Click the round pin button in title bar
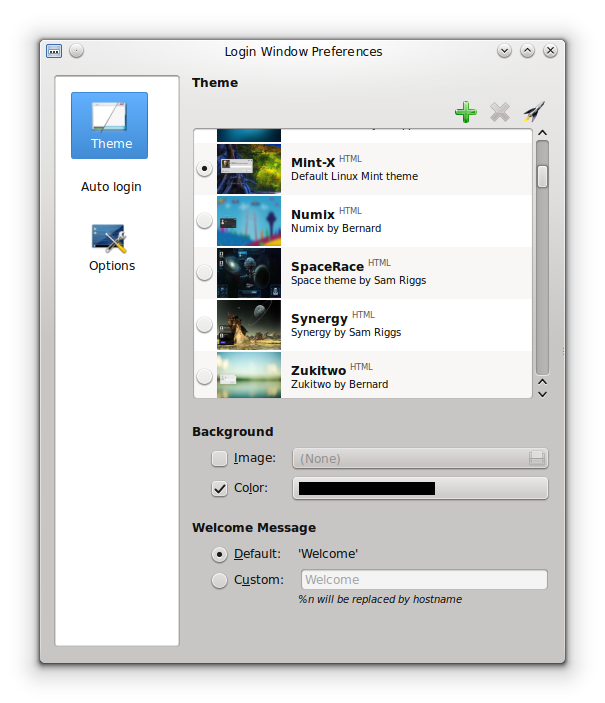 [x=76, y=51]
